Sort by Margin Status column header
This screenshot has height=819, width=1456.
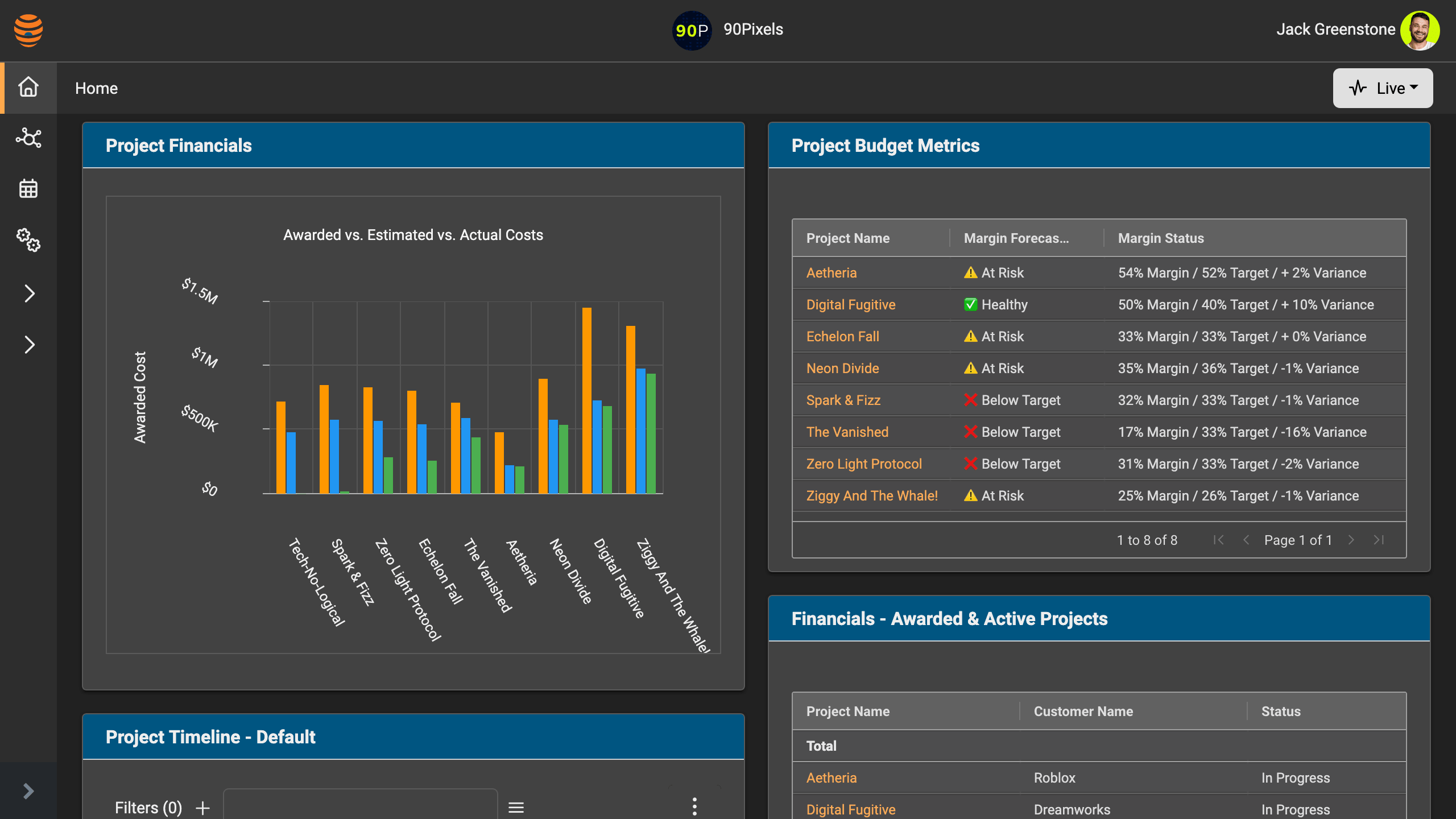[1161, 238]
